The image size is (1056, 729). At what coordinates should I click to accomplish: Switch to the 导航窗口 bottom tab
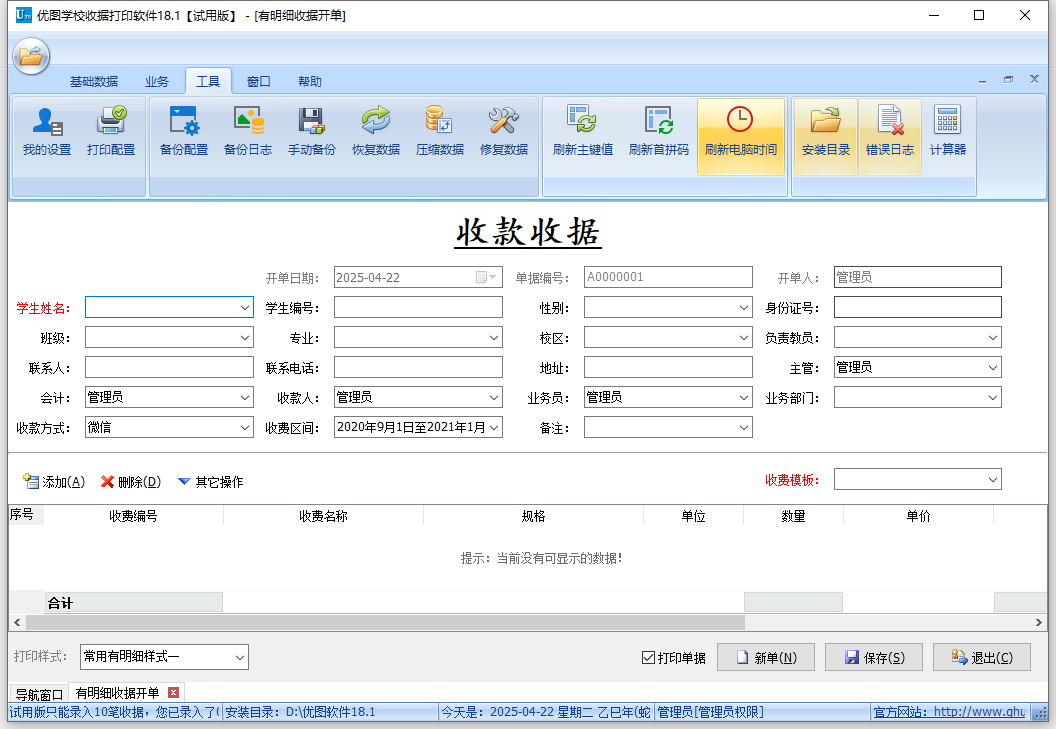[x=39, y=694]
